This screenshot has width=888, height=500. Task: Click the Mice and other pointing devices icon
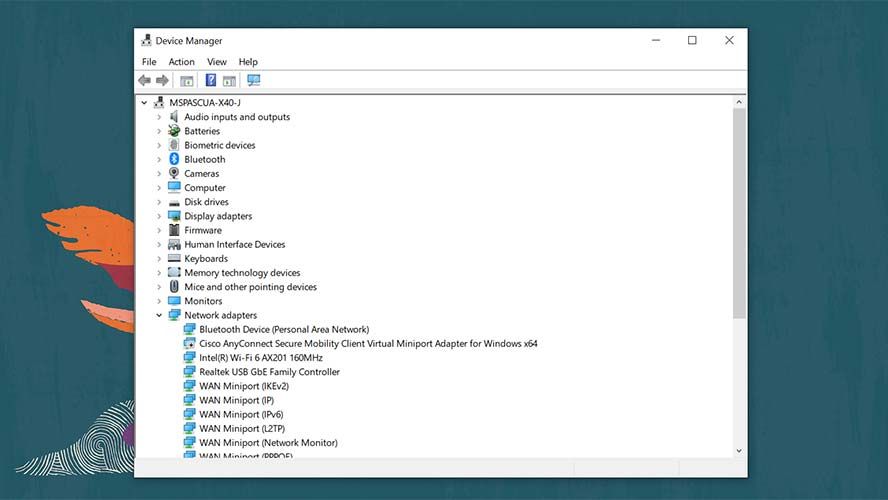tap(174, 287)
